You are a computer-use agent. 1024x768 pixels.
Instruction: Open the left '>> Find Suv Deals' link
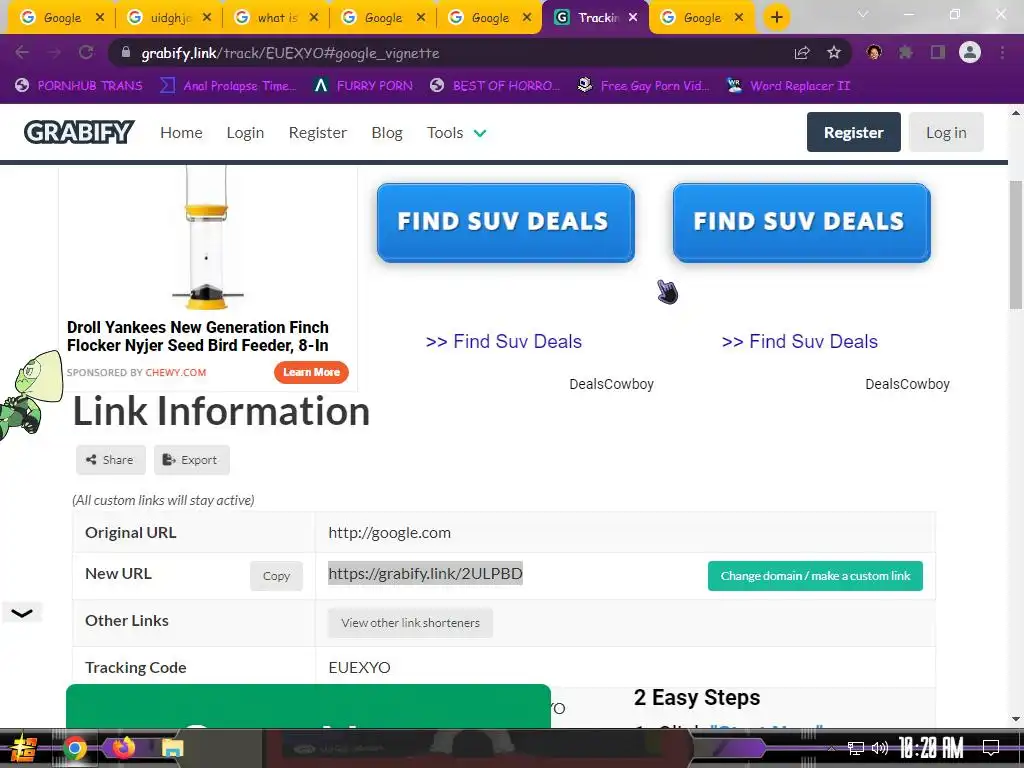point(504,342)
